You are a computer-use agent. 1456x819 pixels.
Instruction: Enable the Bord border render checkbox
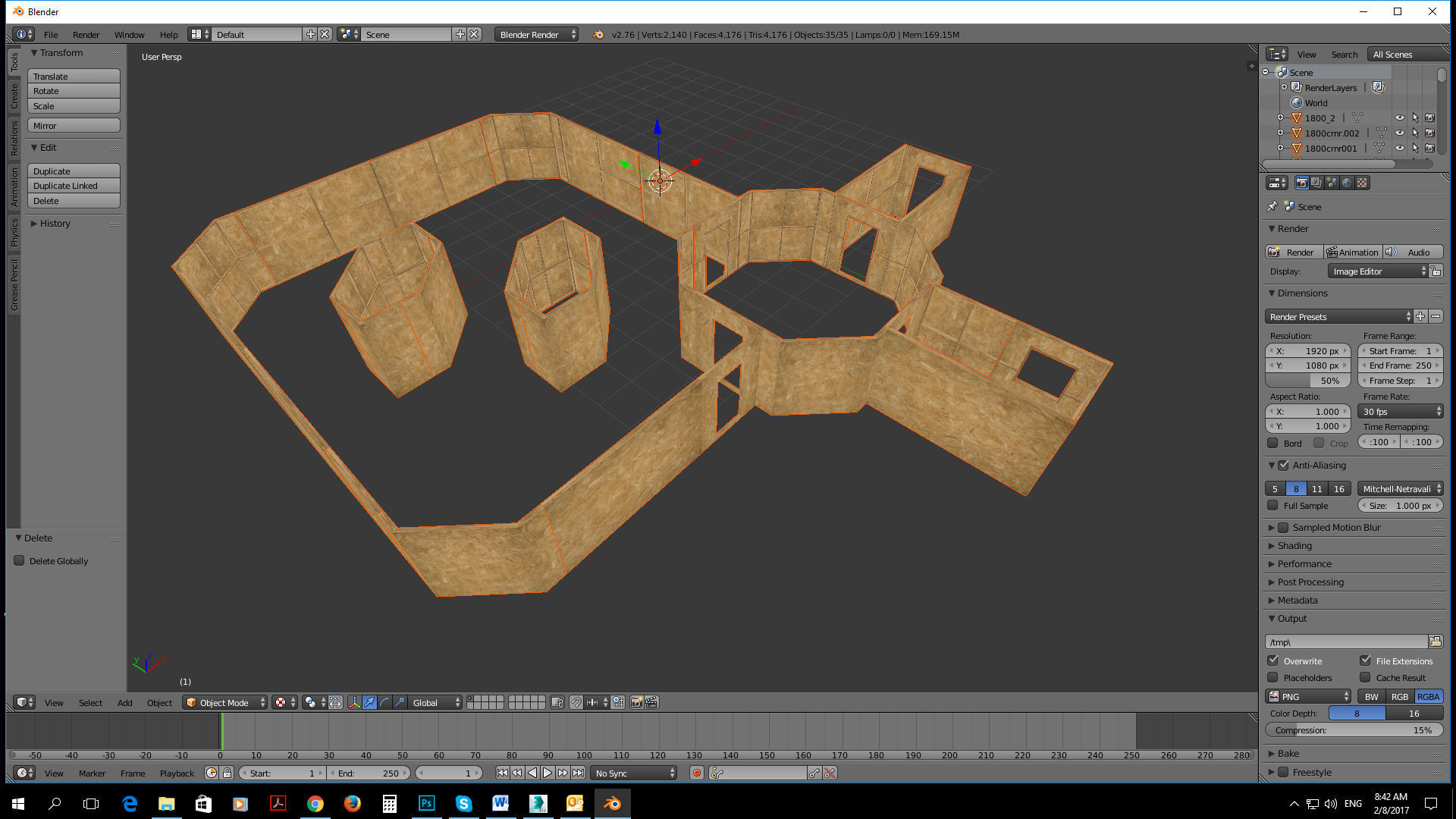[1272, 443]
